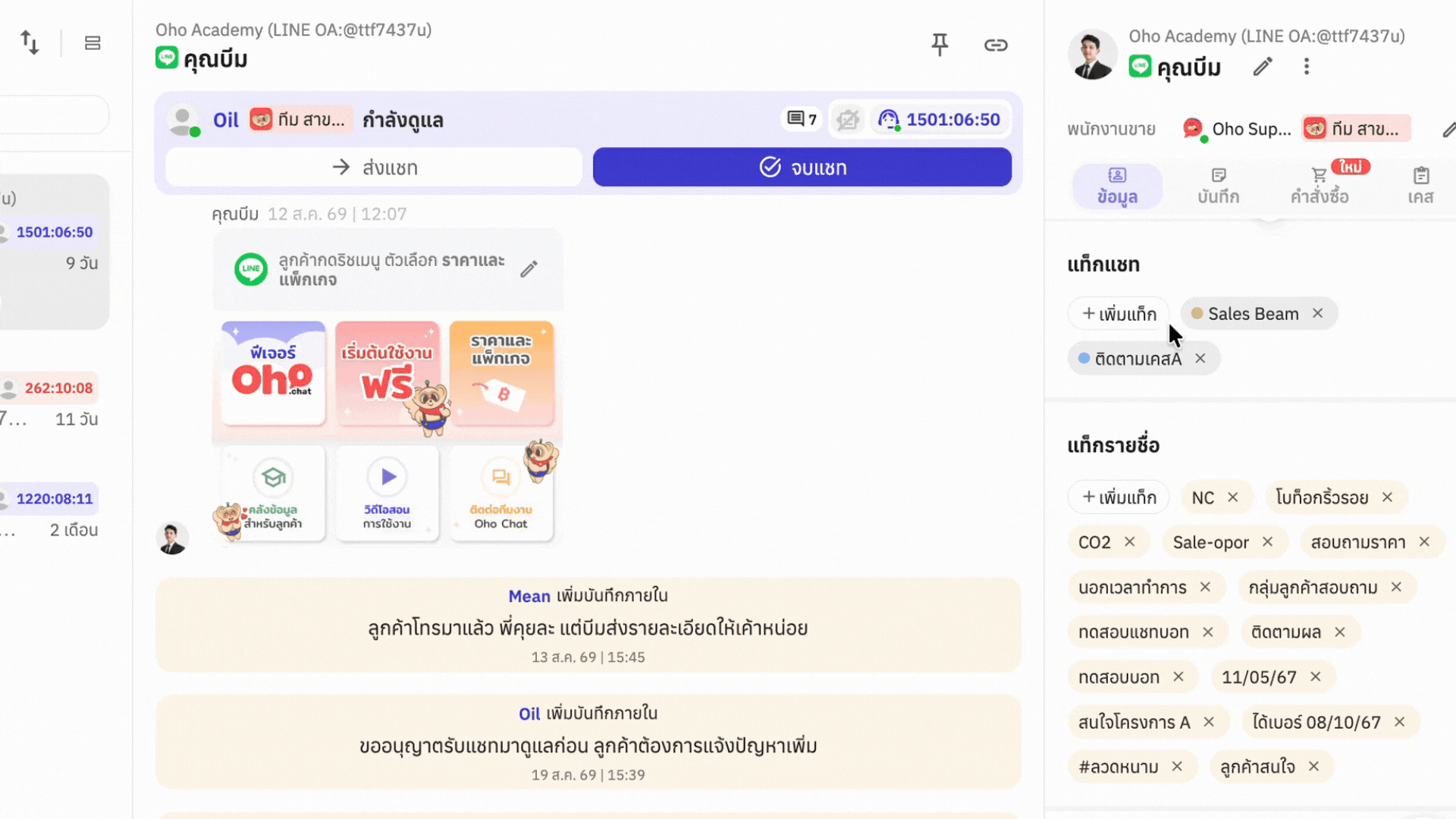Toggle the disabled bot icon
Screen dimensions: 1456x819
(848, 119)
